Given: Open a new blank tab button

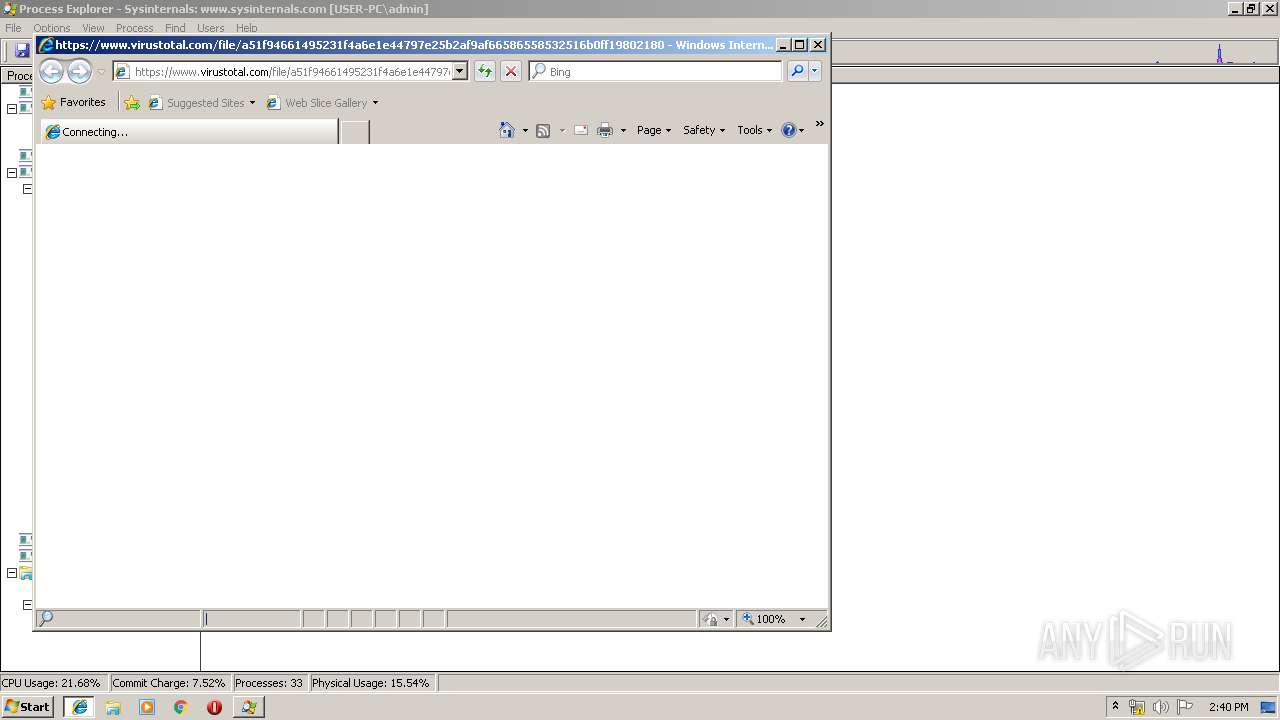Looking at the screenshot, I should pos(355,132).
